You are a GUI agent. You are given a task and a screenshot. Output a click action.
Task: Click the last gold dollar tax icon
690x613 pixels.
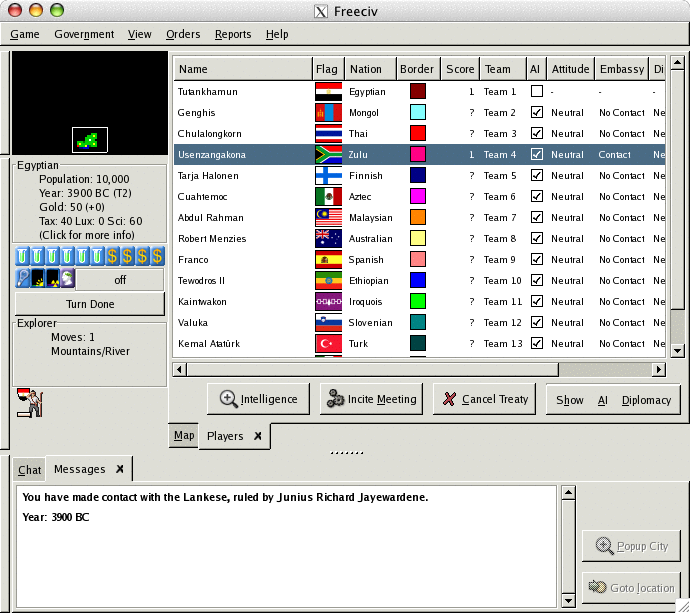pyautogui.click(x=157, y=256)
